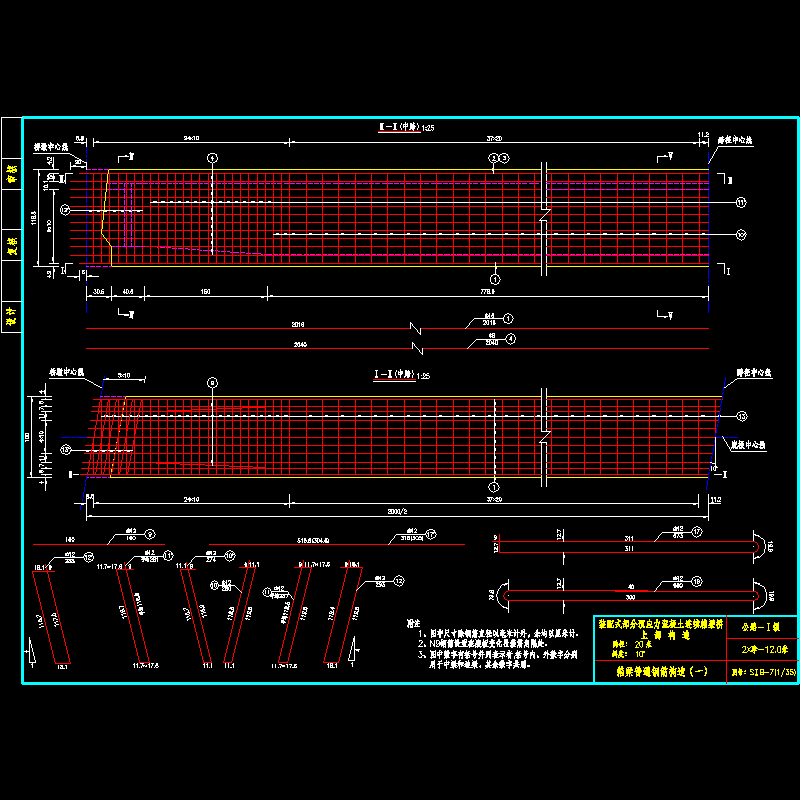
Task: Click the circled 10 callout above the third stirrup detail
Action: (230, 555)
